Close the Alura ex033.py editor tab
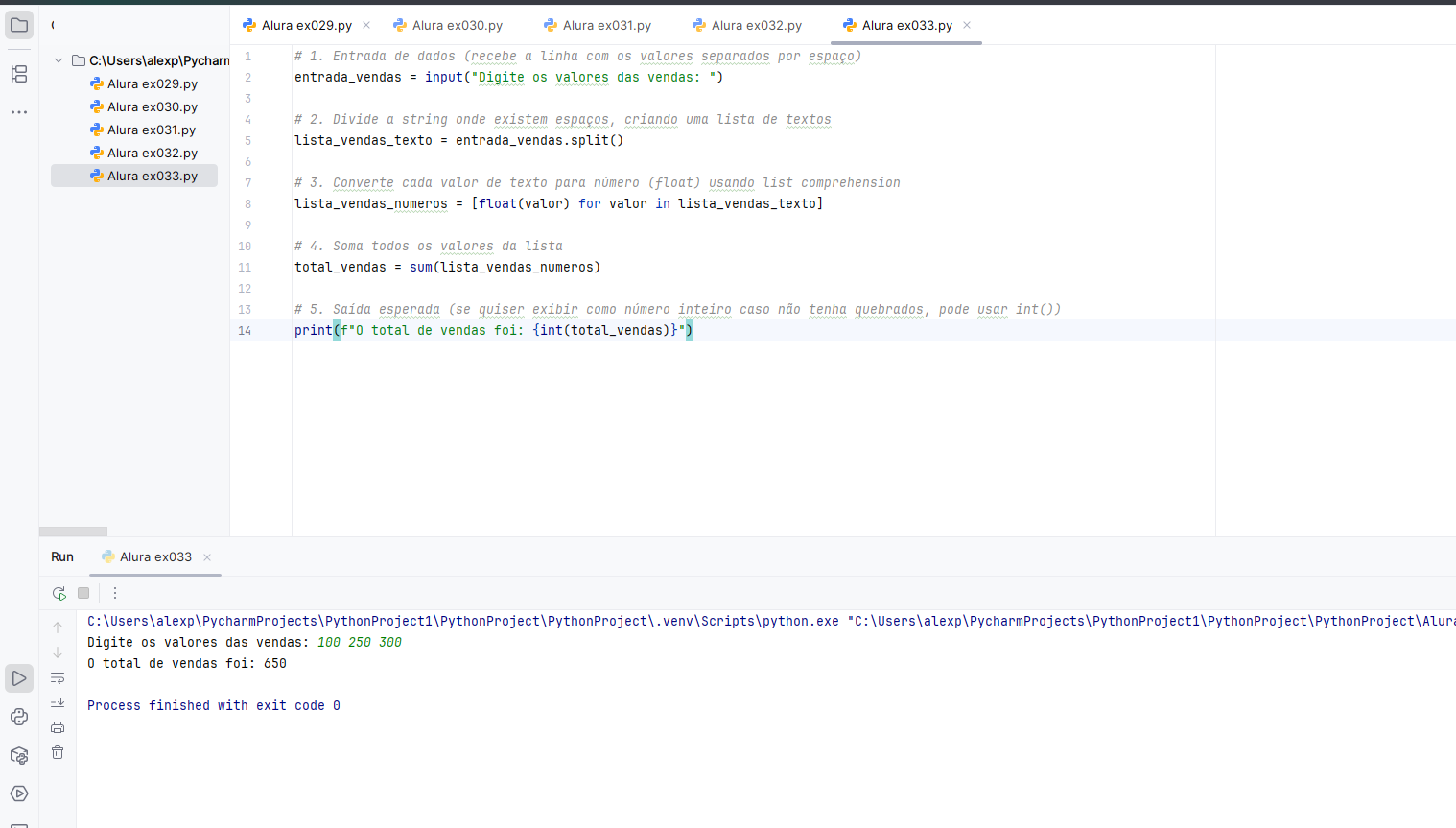The width and height of the screenshot is (1456, 828). [x=967, y=25]
